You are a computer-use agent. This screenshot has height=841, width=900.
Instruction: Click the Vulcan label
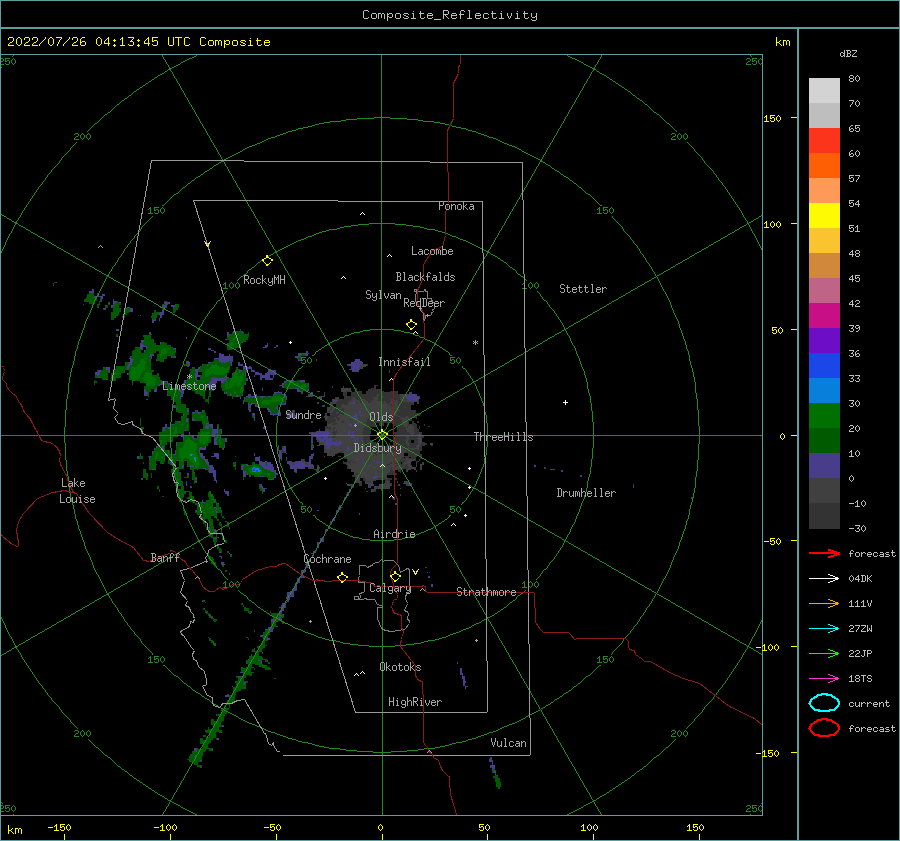(508, 743)
